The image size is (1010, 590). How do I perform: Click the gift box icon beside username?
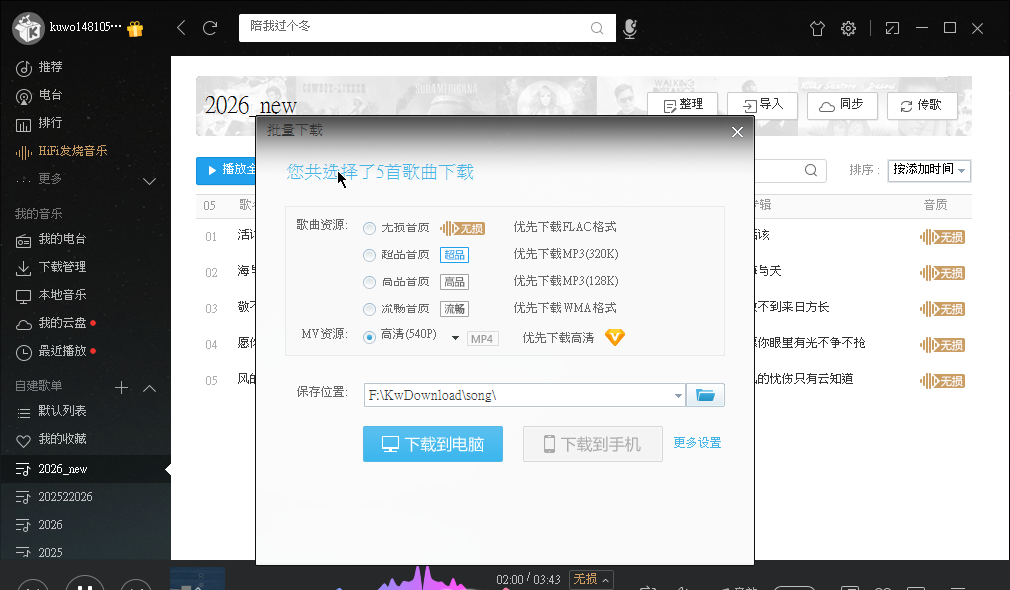(x=135, y=29)
